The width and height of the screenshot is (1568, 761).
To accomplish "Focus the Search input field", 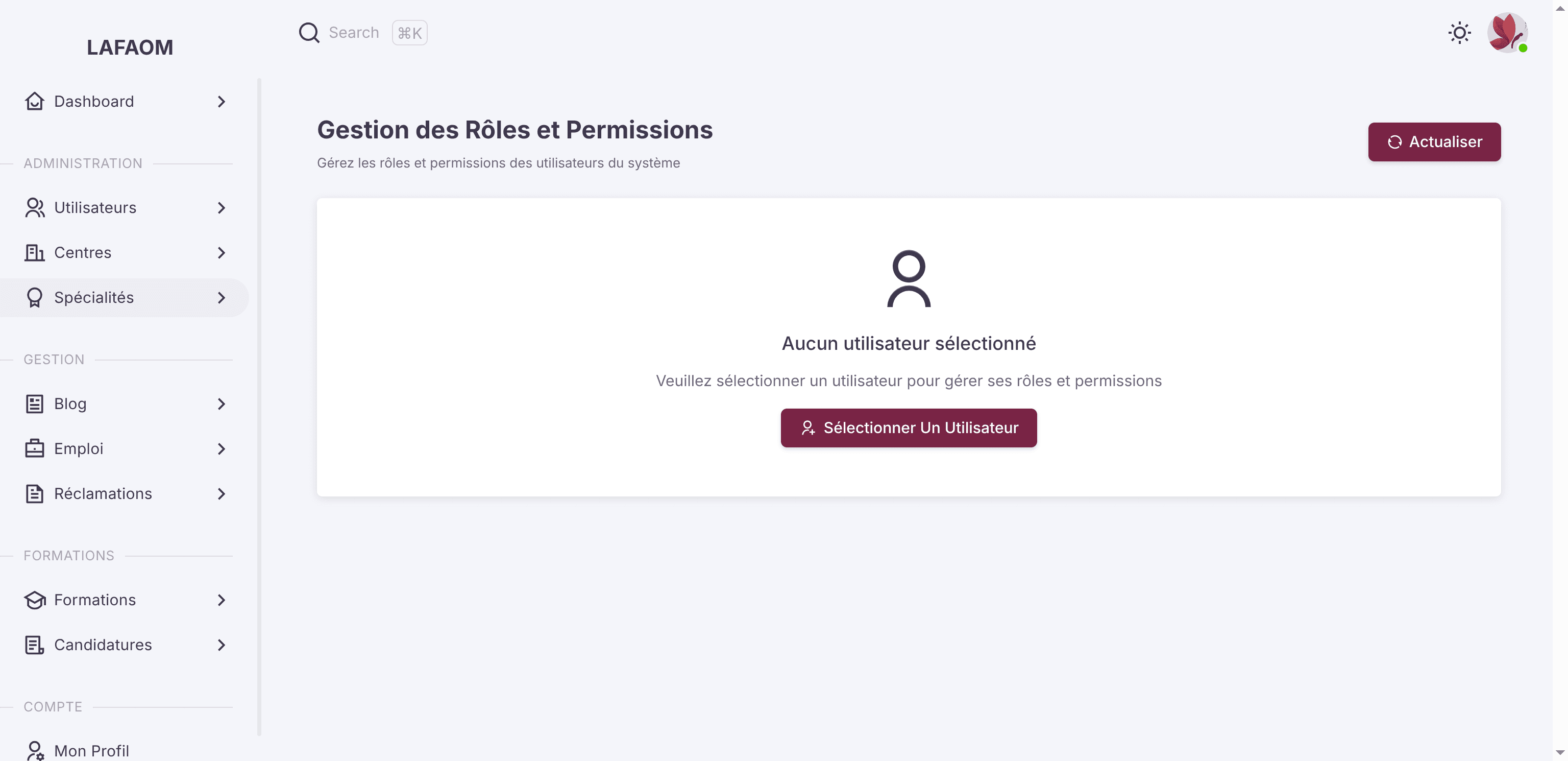I will point(362,33).
